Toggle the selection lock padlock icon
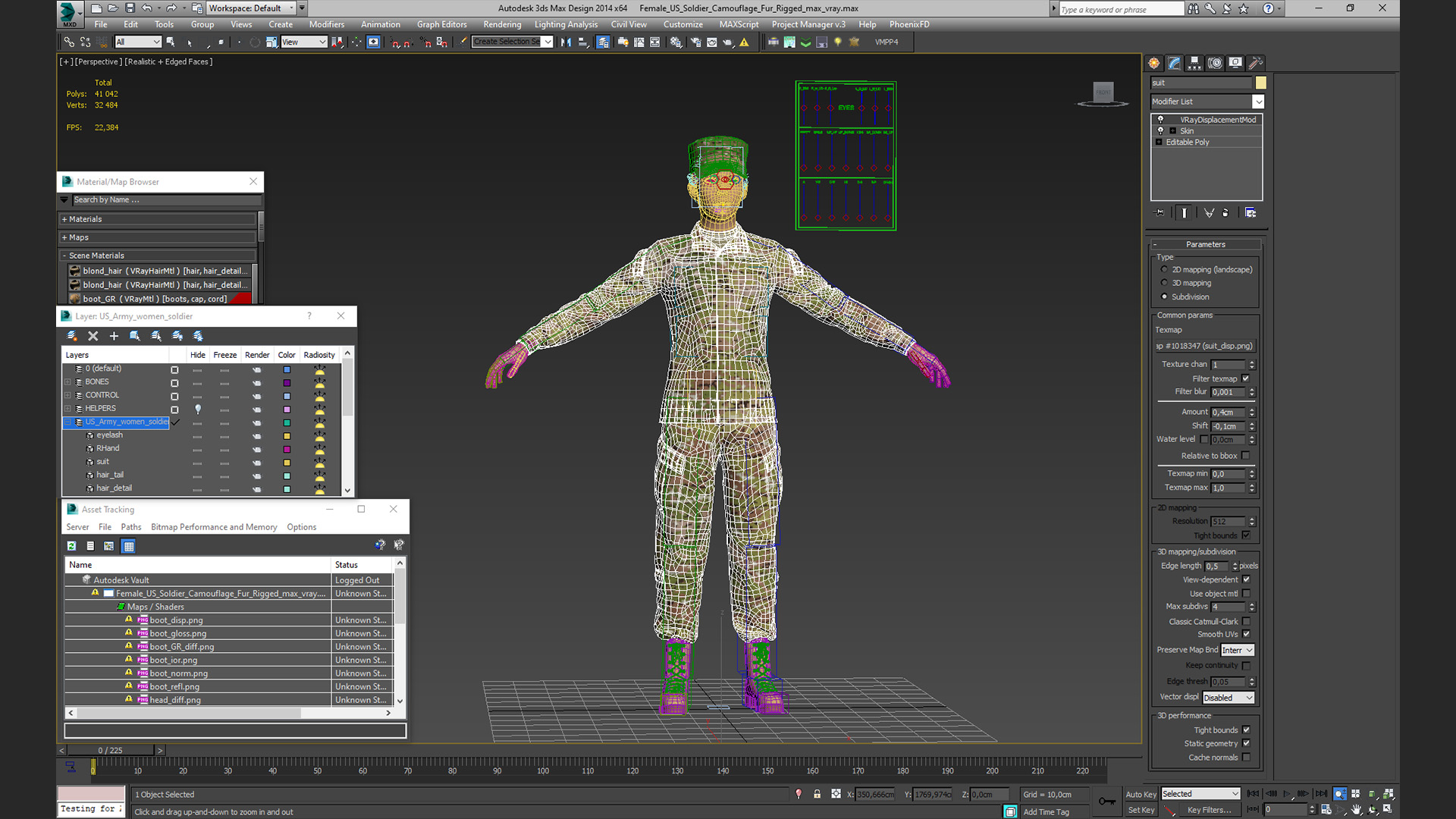The image size is (1456, 819). tap(817, 794)
